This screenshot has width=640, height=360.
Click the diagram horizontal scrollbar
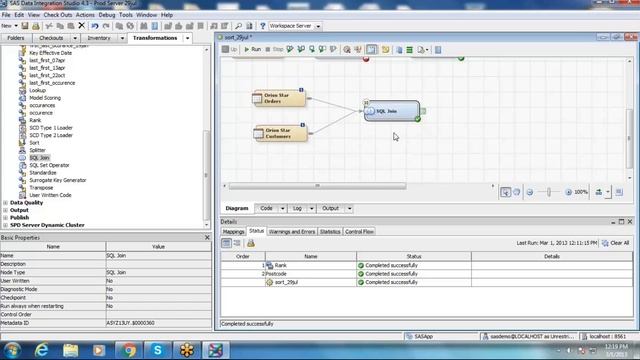tap(317, 186)
